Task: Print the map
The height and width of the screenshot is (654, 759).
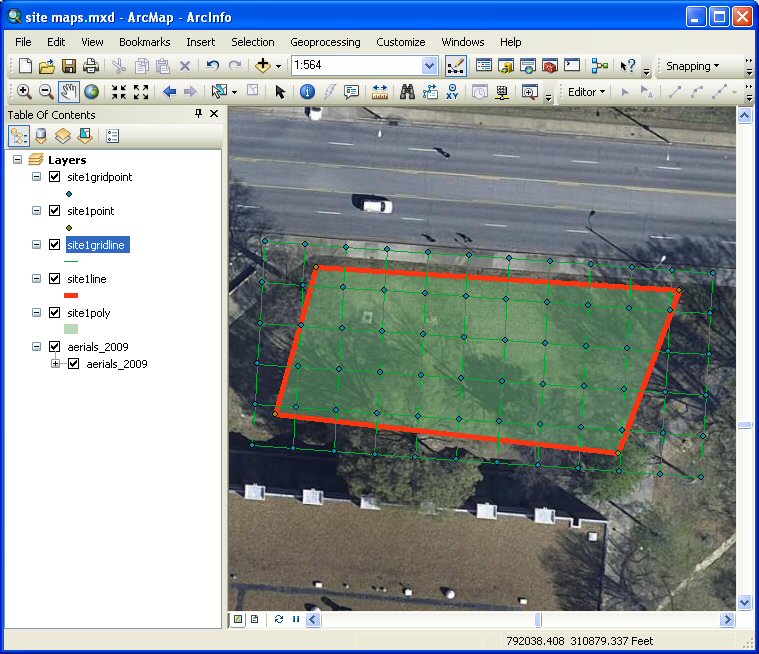Action: tap(91, 65)
